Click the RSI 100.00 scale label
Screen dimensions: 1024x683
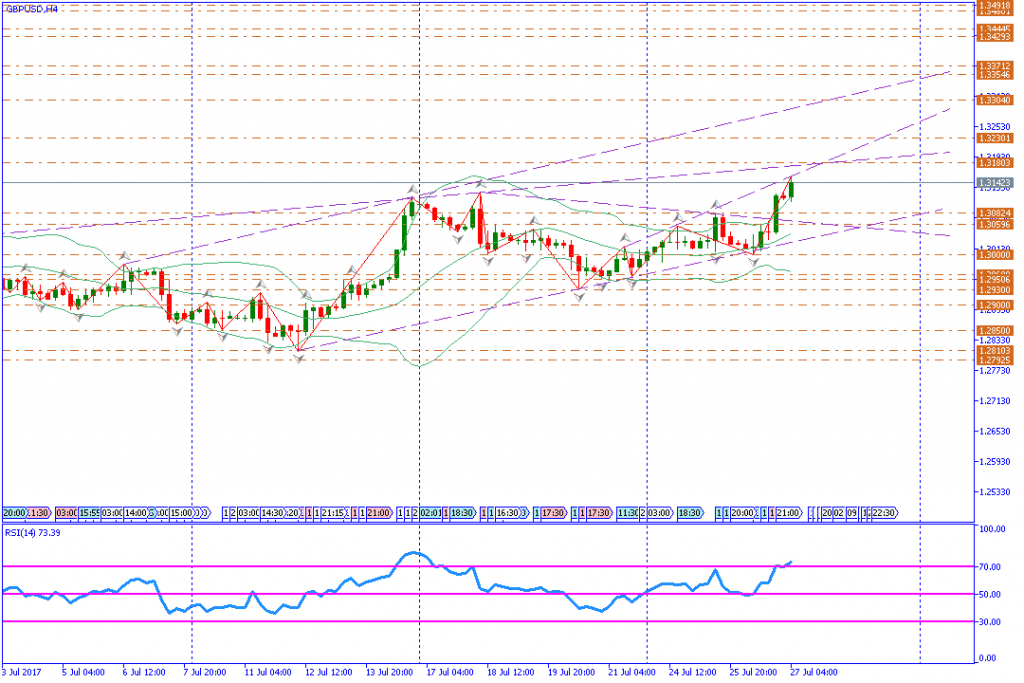(x=993, y=529)
